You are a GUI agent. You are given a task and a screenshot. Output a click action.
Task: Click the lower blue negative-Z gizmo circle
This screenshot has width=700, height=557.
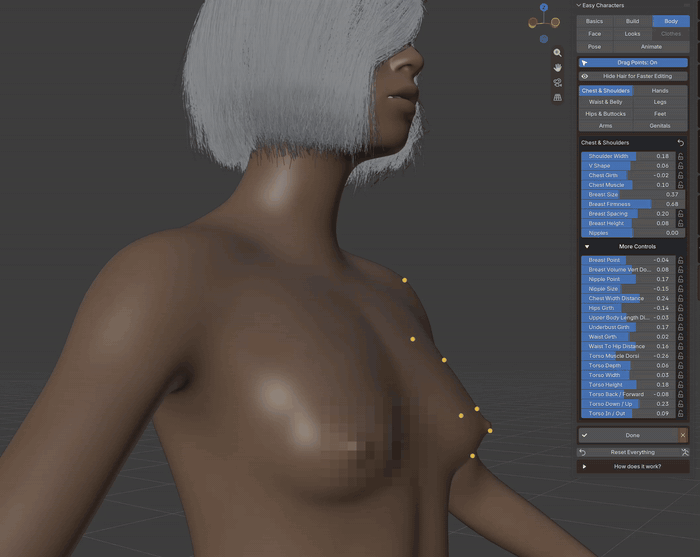(x=544, y=39)
